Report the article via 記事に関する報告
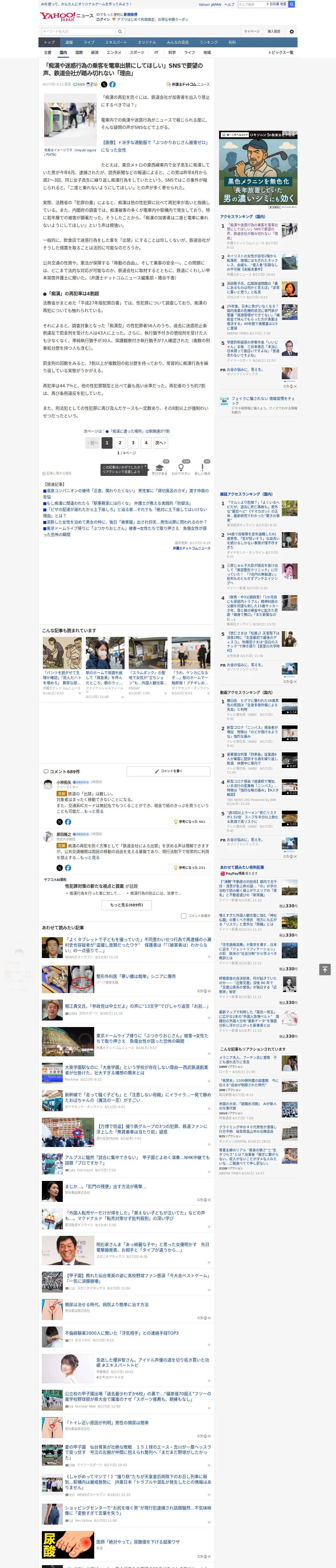This screenshot has width=336, height=1568. click(x=57, y=473)
